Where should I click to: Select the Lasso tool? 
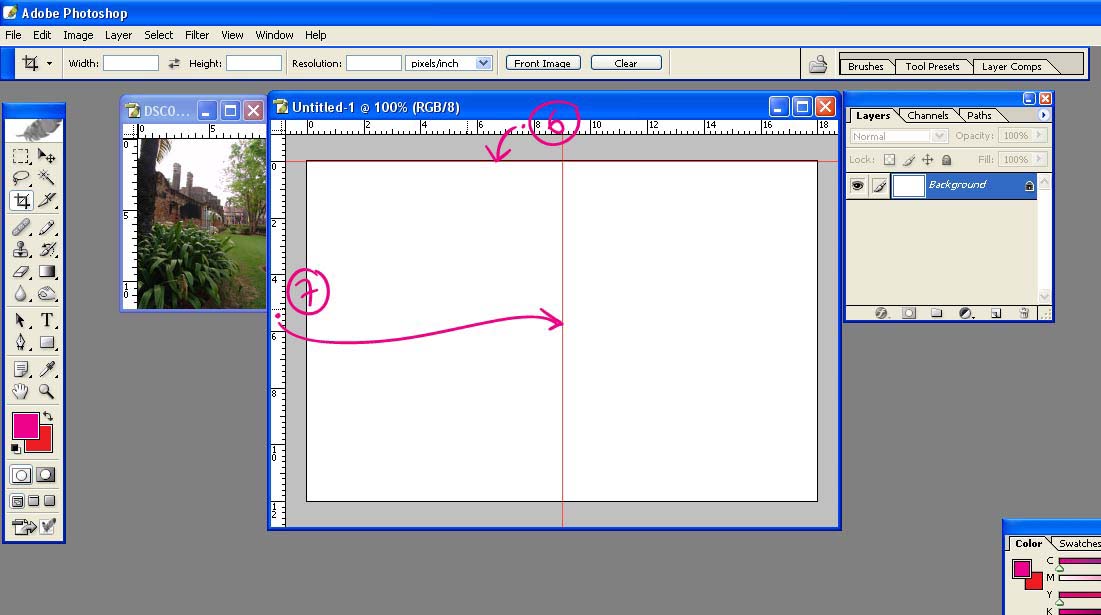click(x=20, y=178)
